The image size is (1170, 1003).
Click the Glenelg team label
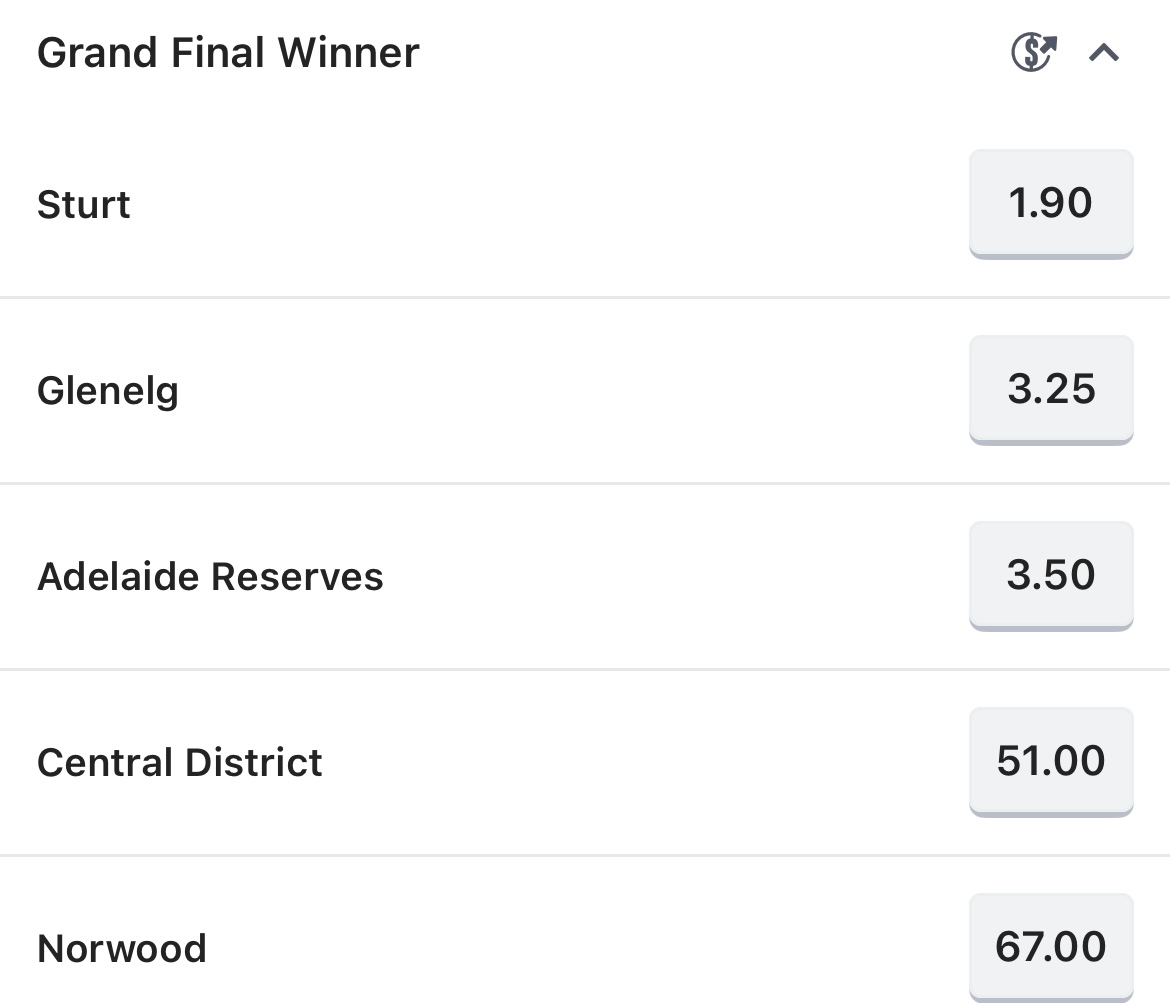click(108, 391)
